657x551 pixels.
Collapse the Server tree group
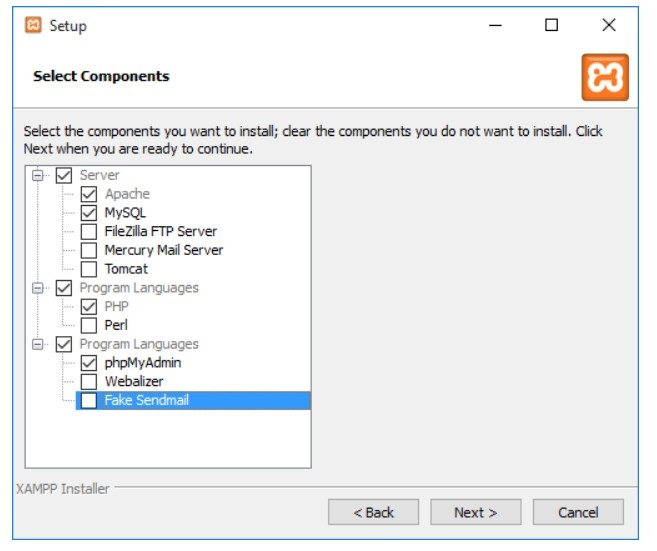pos(38,175)
